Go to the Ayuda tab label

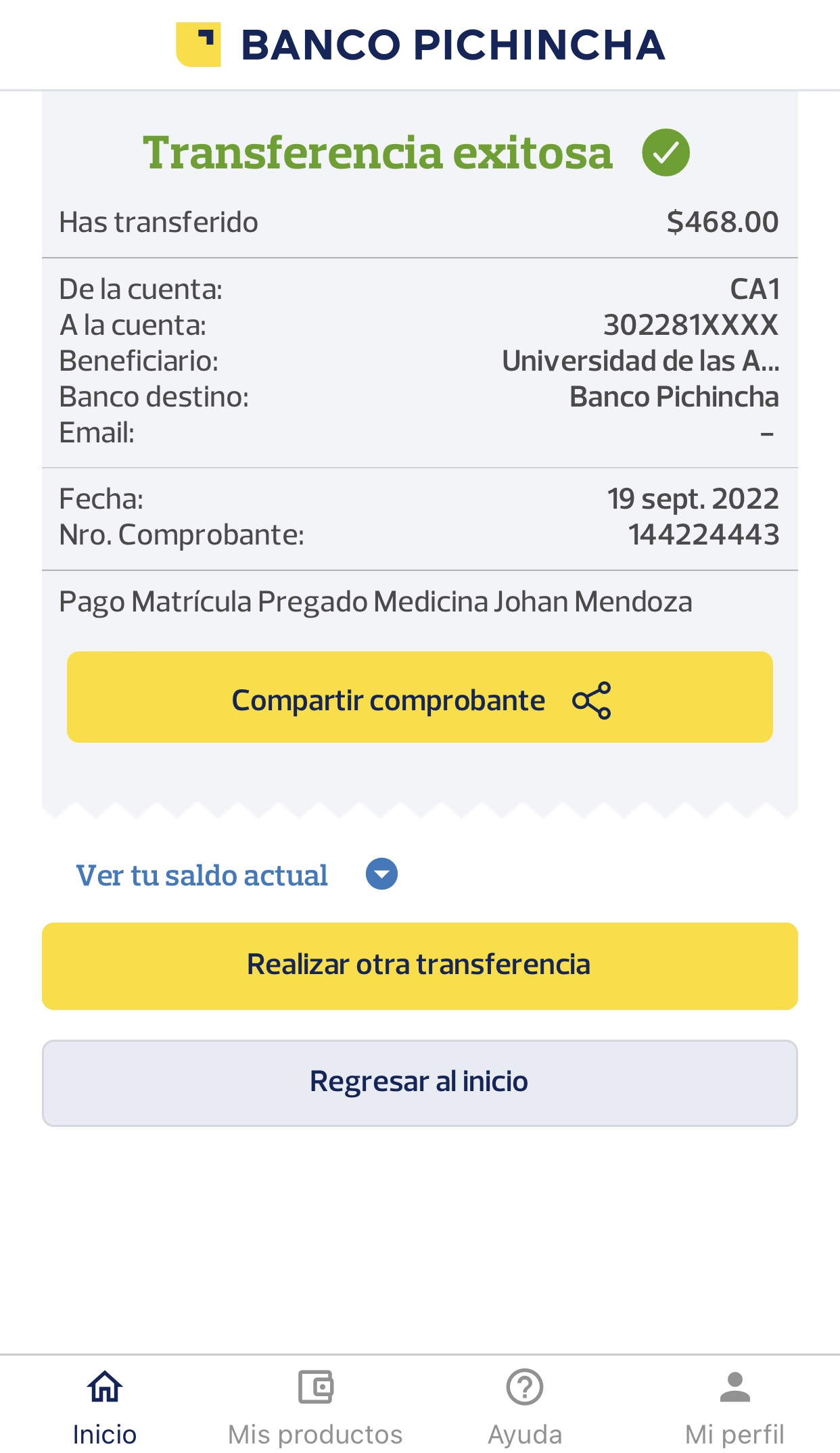(525, 1434)
